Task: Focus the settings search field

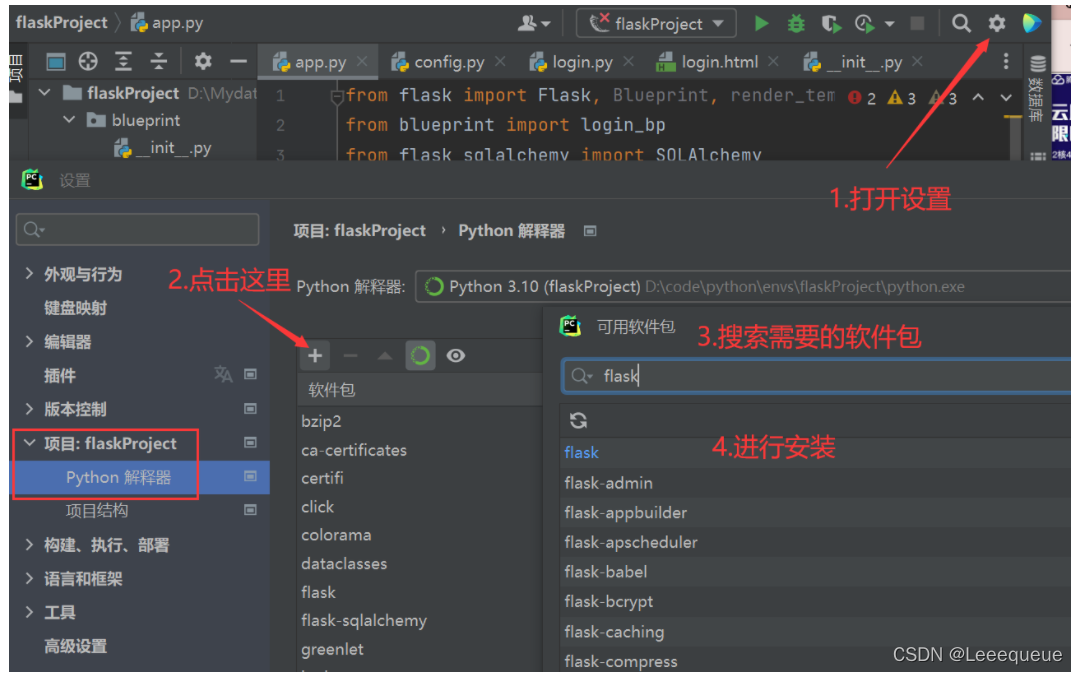Action: [x=138, y=230]
